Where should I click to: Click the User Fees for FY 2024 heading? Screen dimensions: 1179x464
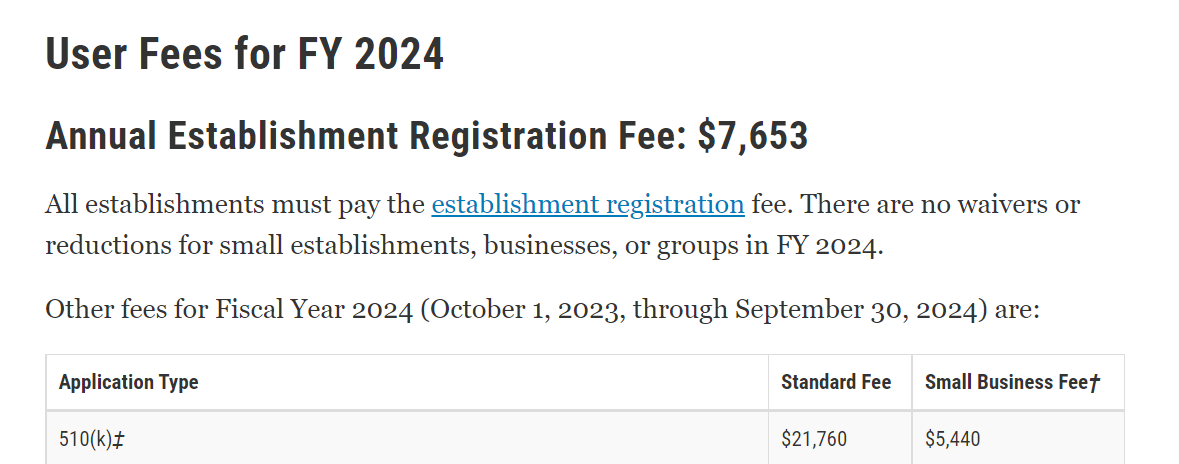(244, 54)
